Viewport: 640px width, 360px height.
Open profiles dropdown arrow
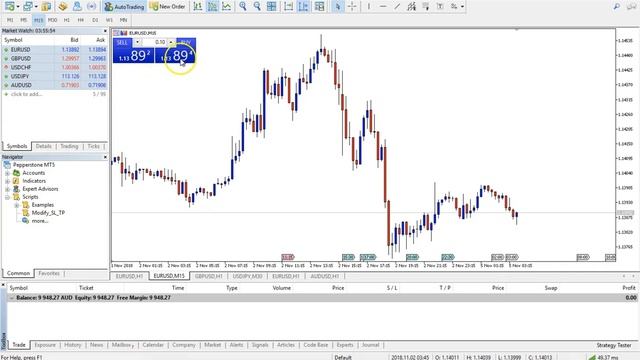(x=36, y=7)
